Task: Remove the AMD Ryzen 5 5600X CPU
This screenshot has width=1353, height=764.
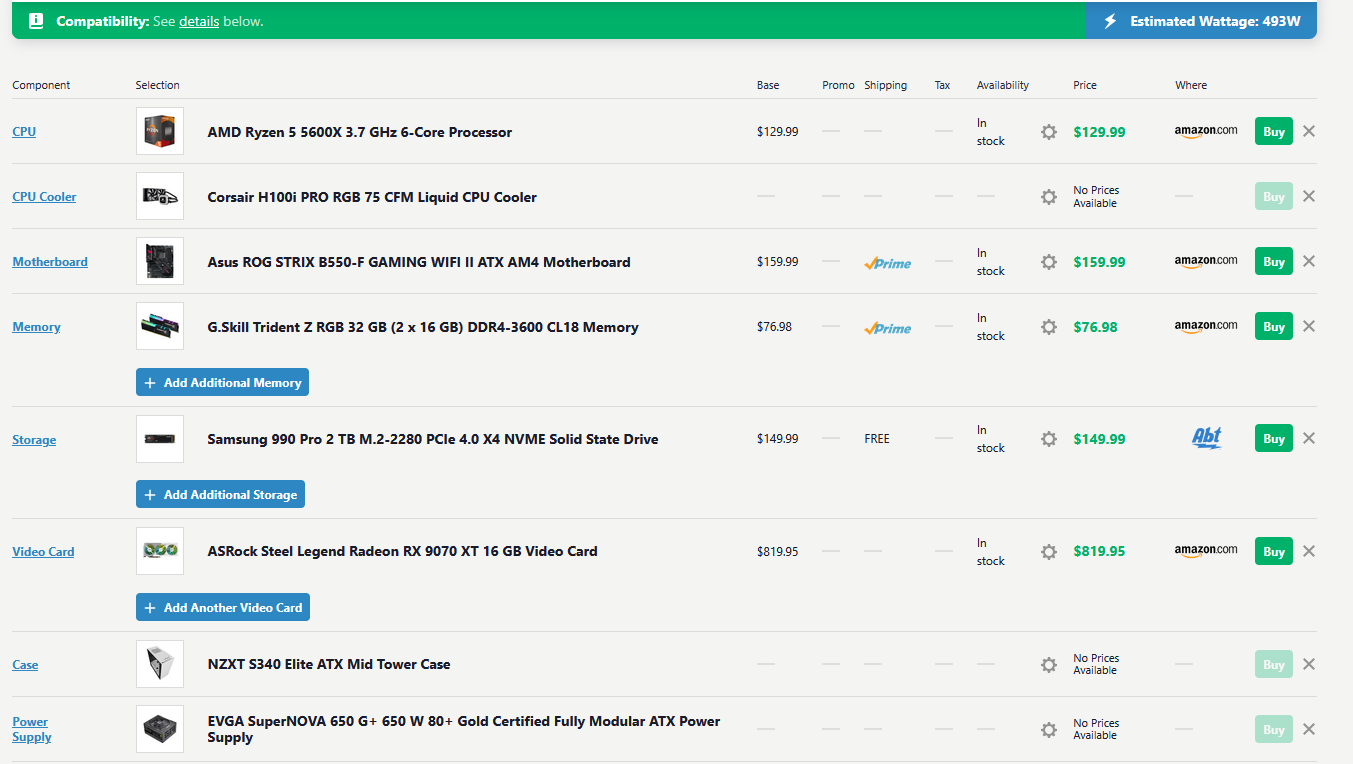Action: point(1309,131)
